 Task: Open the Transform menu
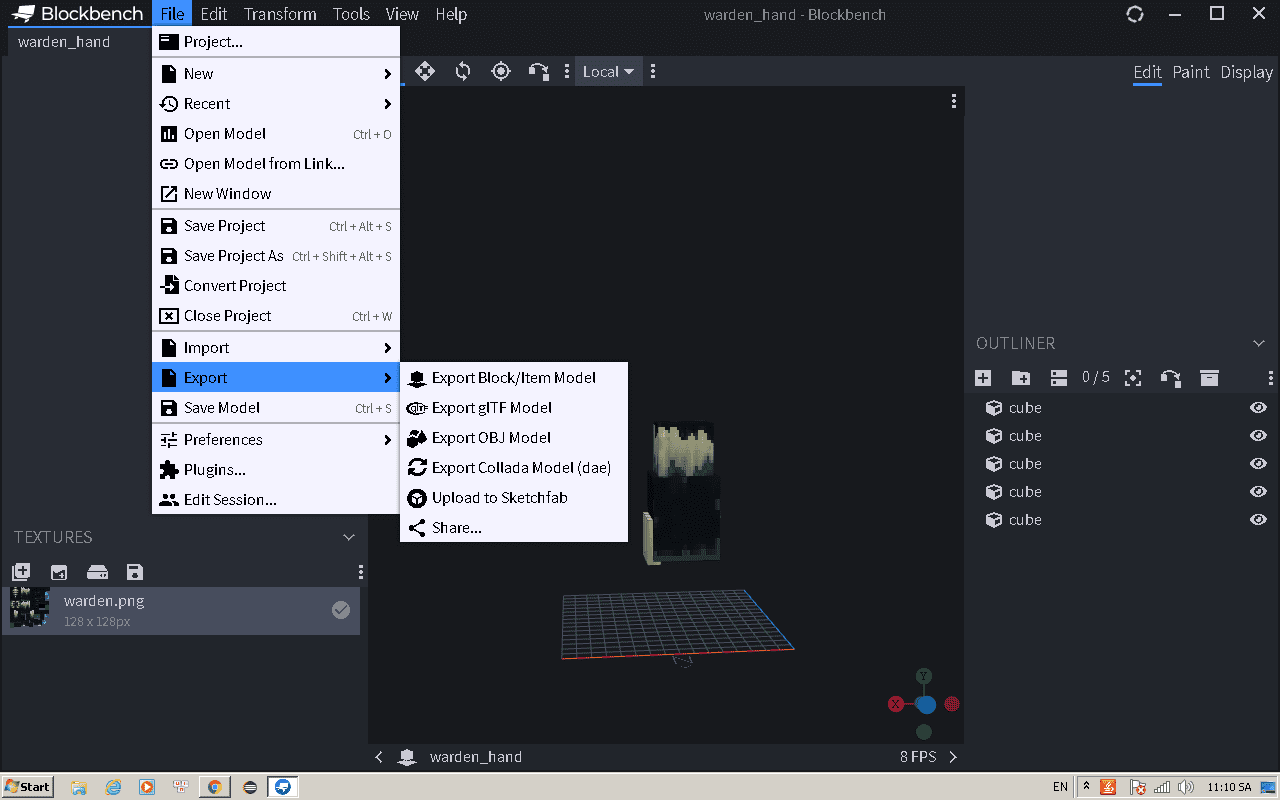280,14
